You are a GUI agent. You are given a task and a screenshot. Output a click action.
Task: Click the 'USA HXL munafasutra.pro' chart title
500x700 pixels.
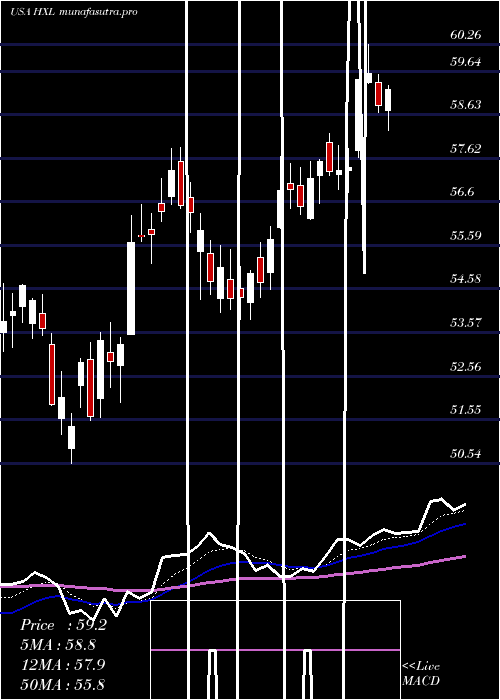[74, 12]
